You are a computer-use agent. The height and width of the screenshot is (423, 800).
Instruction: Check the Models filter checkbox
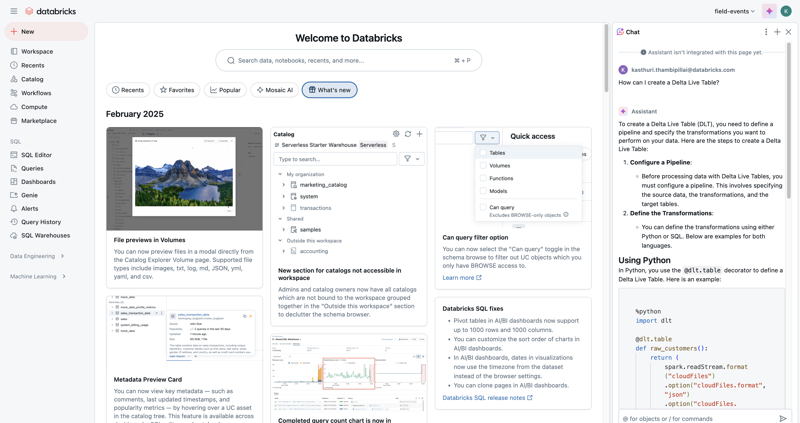(x=483, y=191)
